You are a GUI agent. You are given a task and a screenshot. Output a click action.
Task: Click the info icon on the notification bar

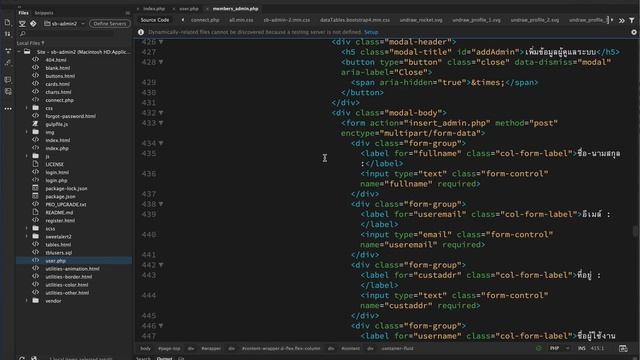click(x=141, y=32)
